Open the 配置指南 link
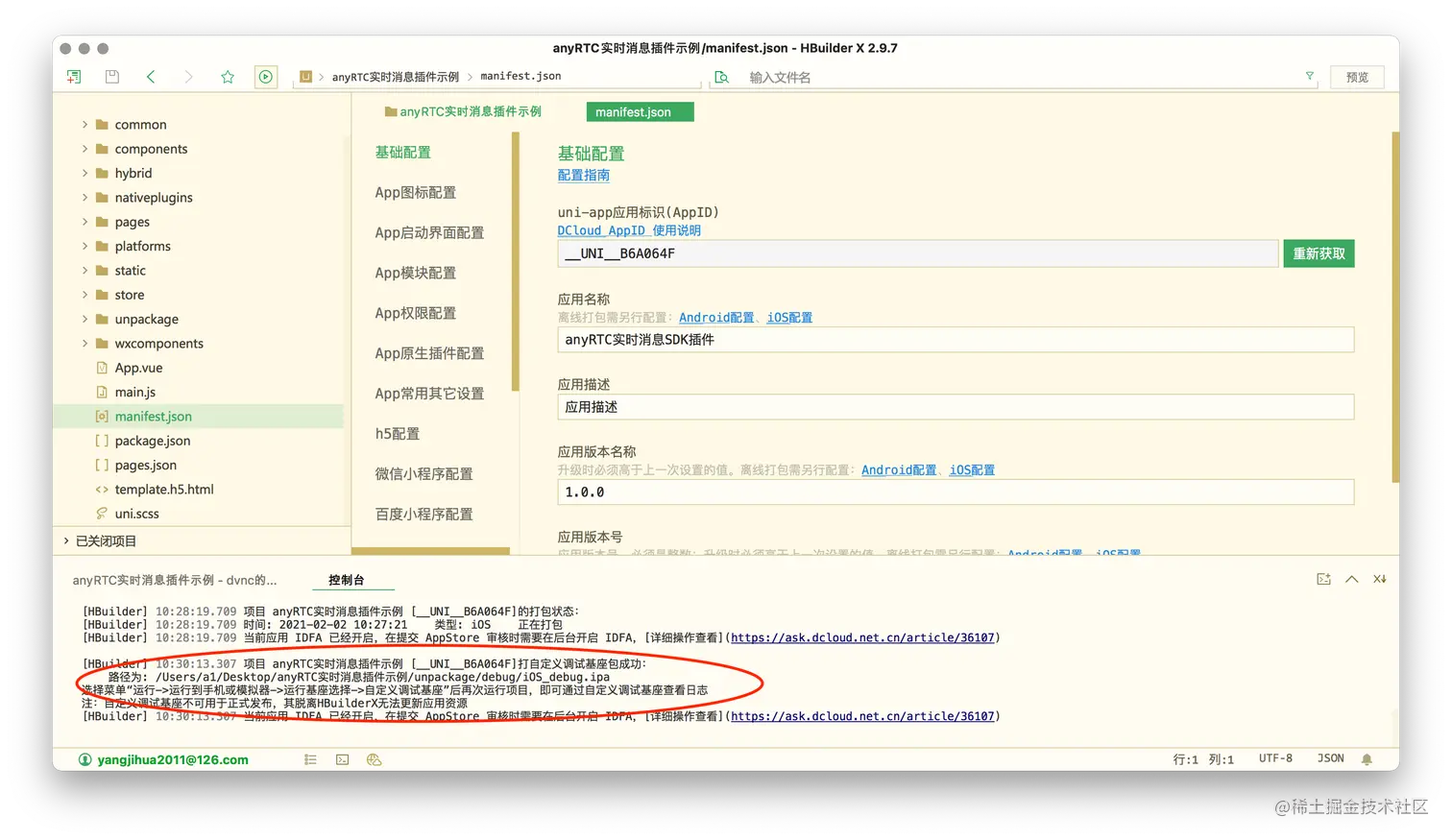The image size is (1452, 840). pos(584,176)
